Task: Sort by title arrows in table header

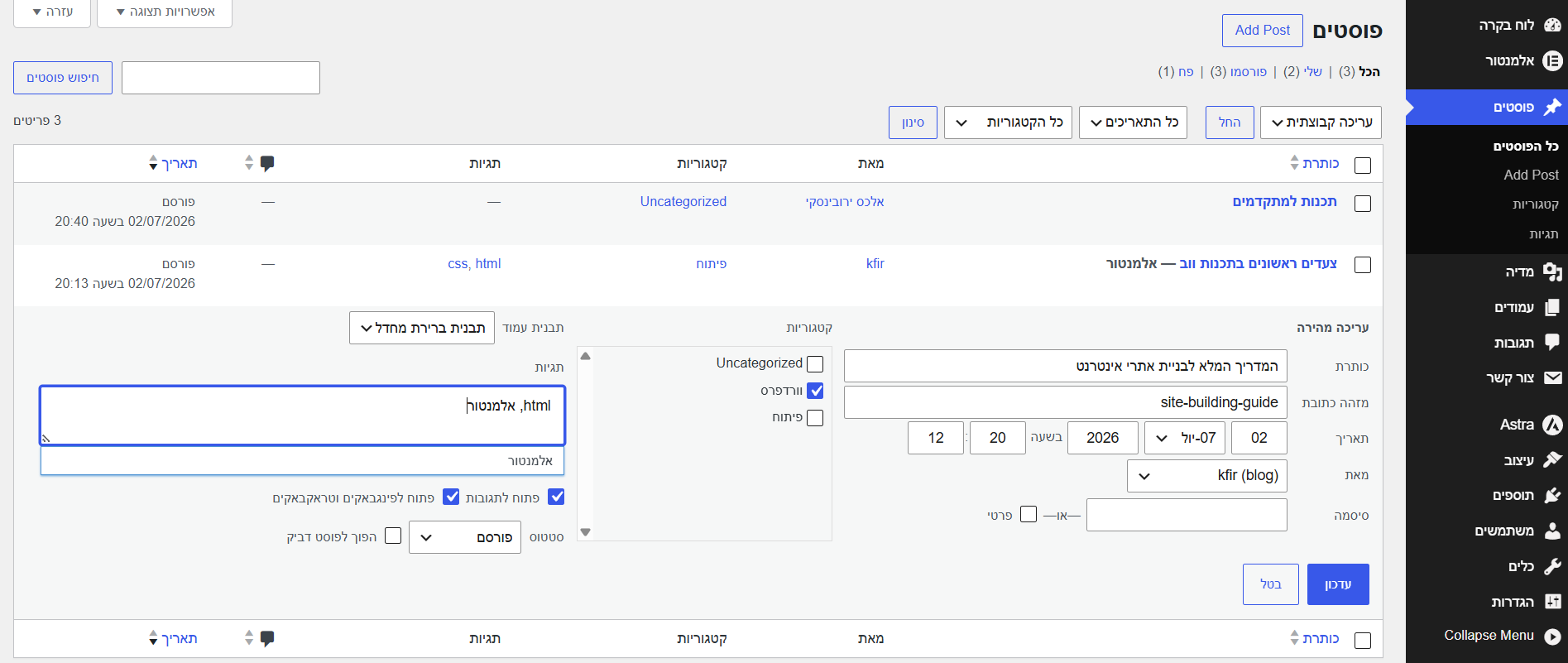Action: point(1294,163)
